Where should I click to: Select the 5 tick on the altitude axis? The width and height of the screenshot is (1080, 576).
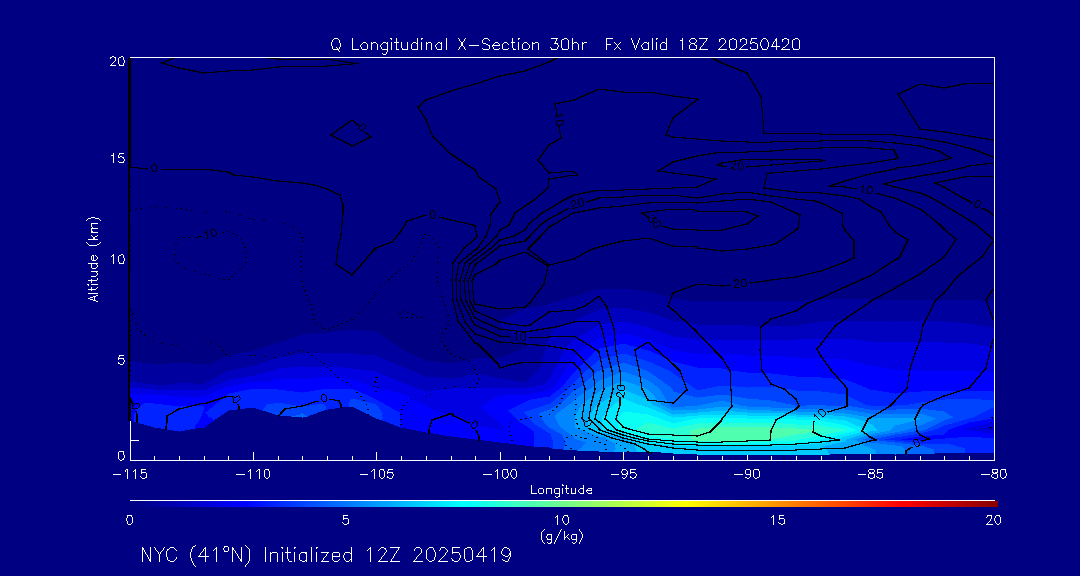click(119, 360)
